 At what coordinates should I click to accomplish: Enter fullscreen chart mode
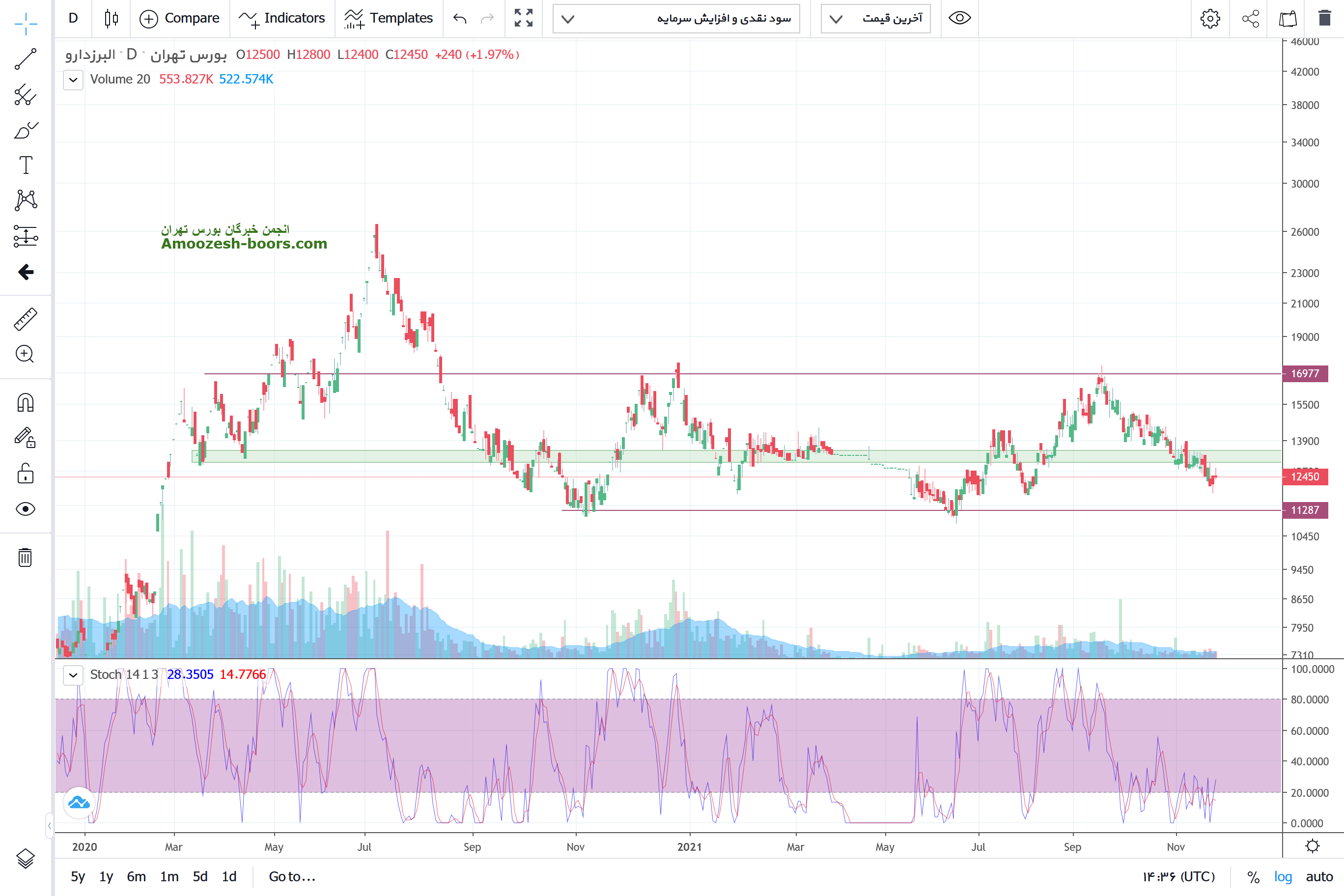[x=523, y=18]
